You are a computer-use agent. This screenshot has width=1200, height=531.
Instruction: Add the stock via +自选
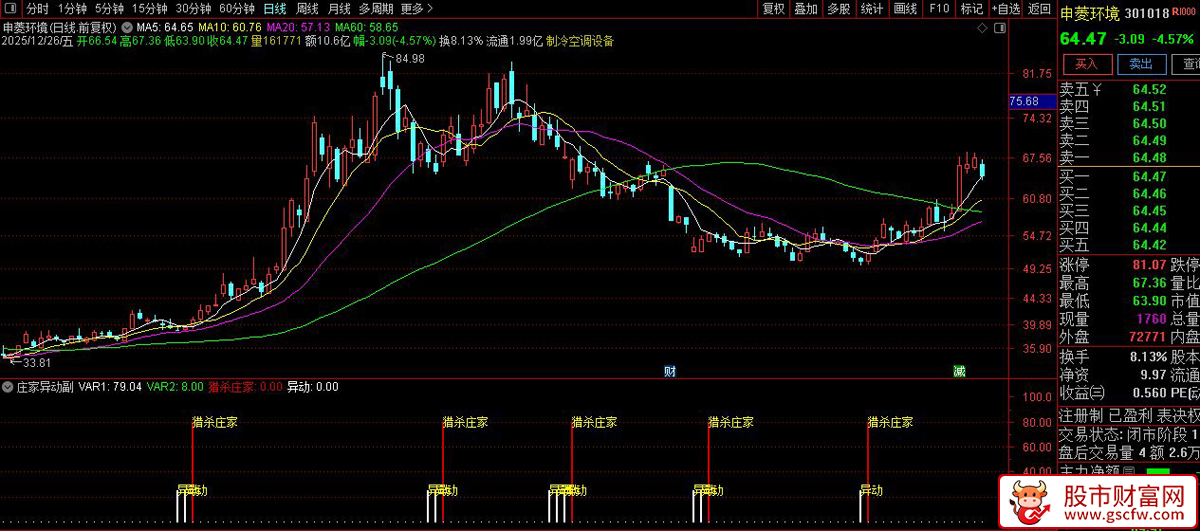1005,8
